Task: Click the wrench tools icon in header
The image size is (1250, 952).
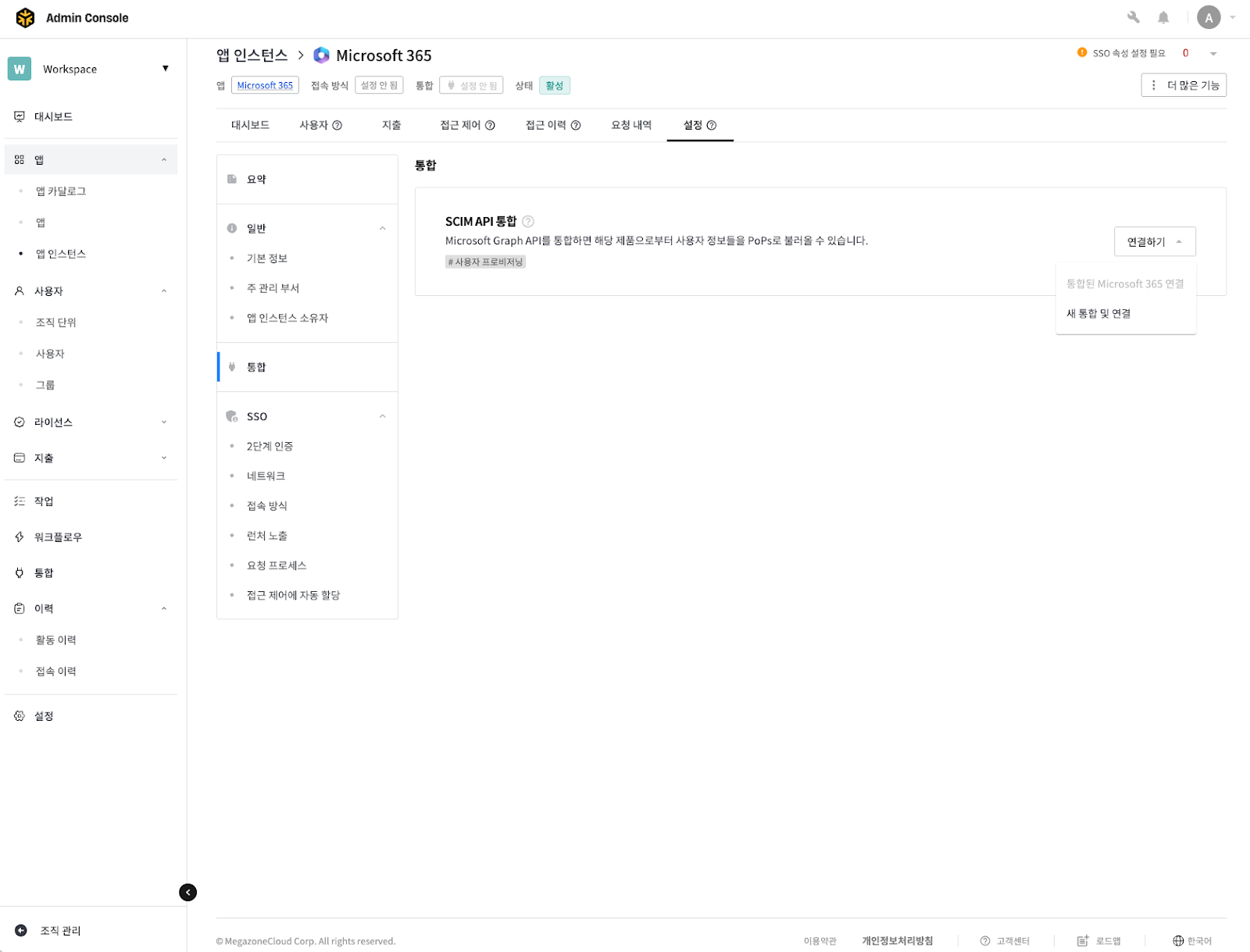Action: pyautogui.click(x=1133, y=17)
